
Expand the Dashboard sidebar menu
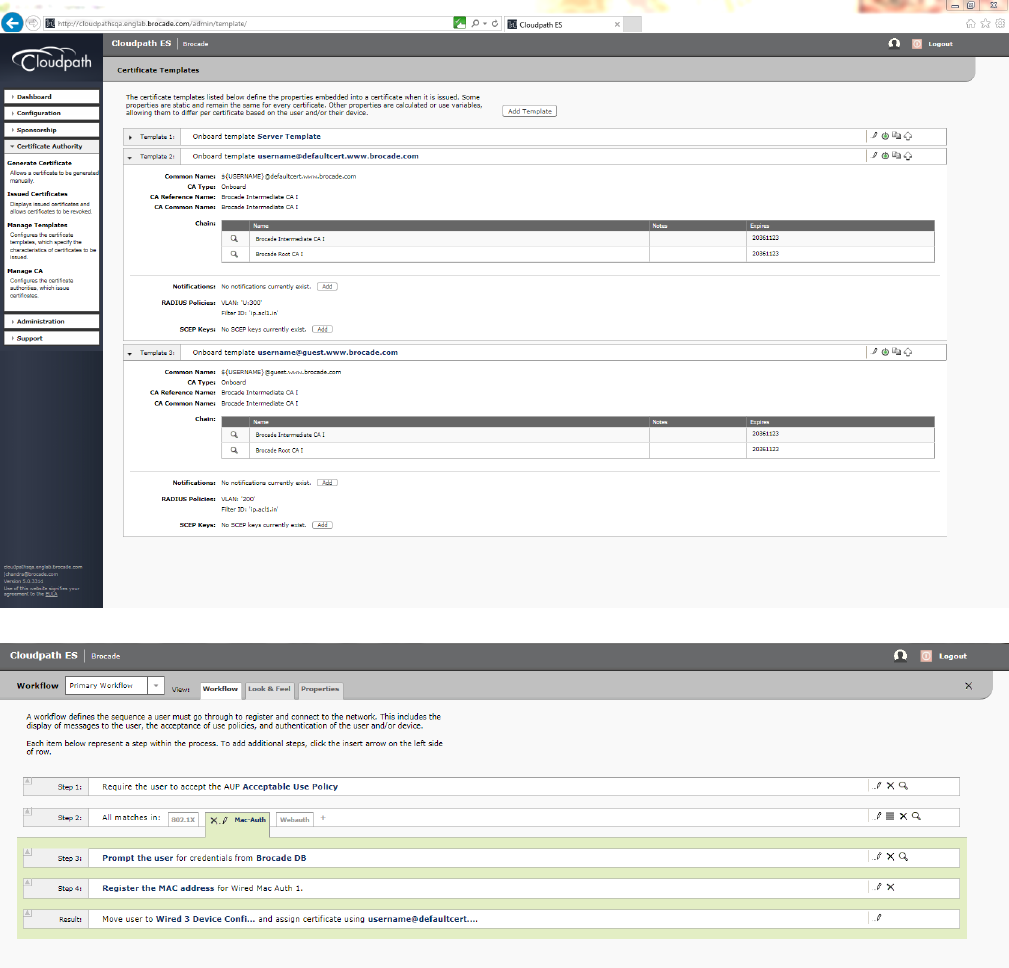51,97
